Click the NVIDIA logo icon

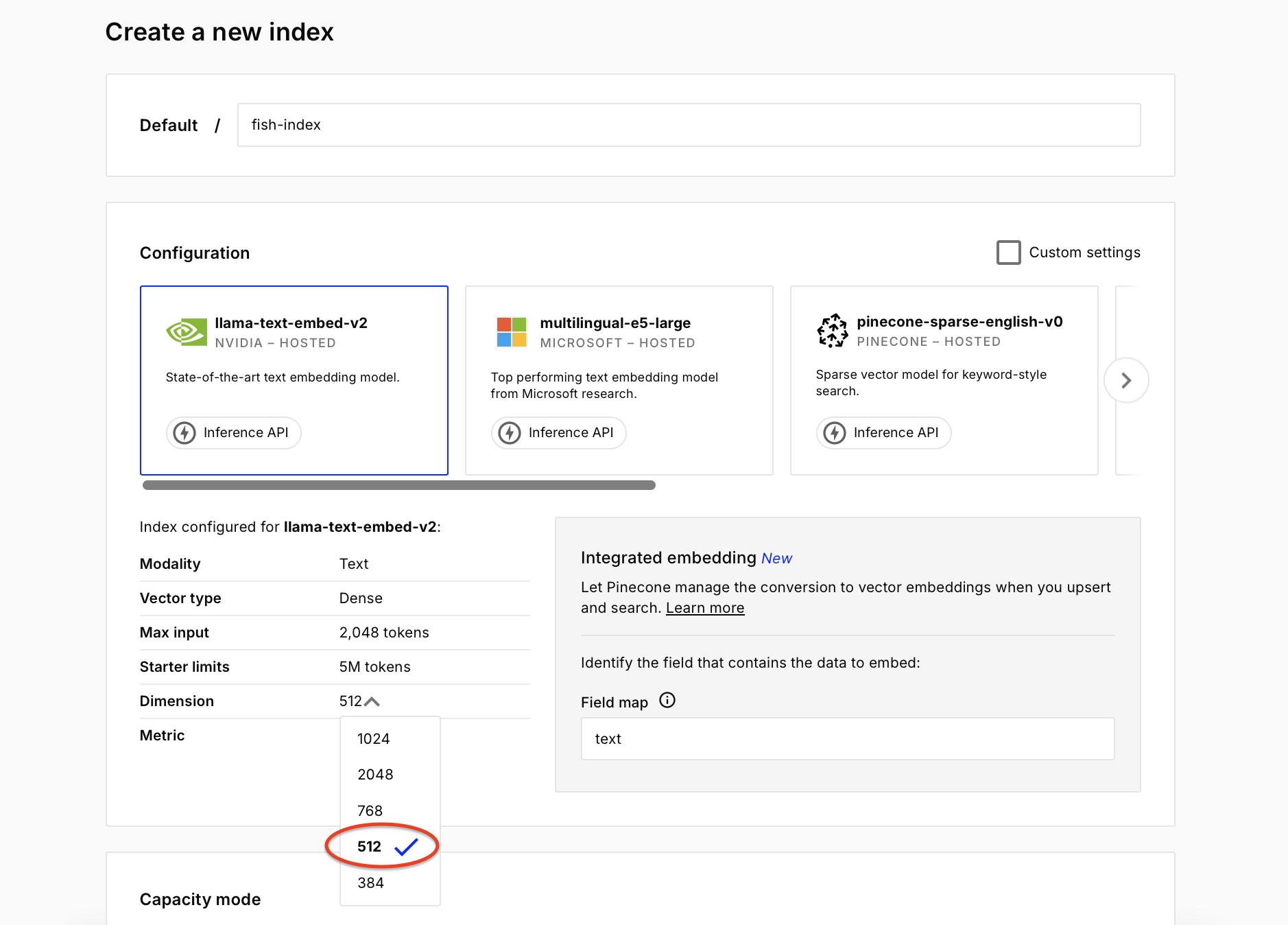tap(187, 332)
